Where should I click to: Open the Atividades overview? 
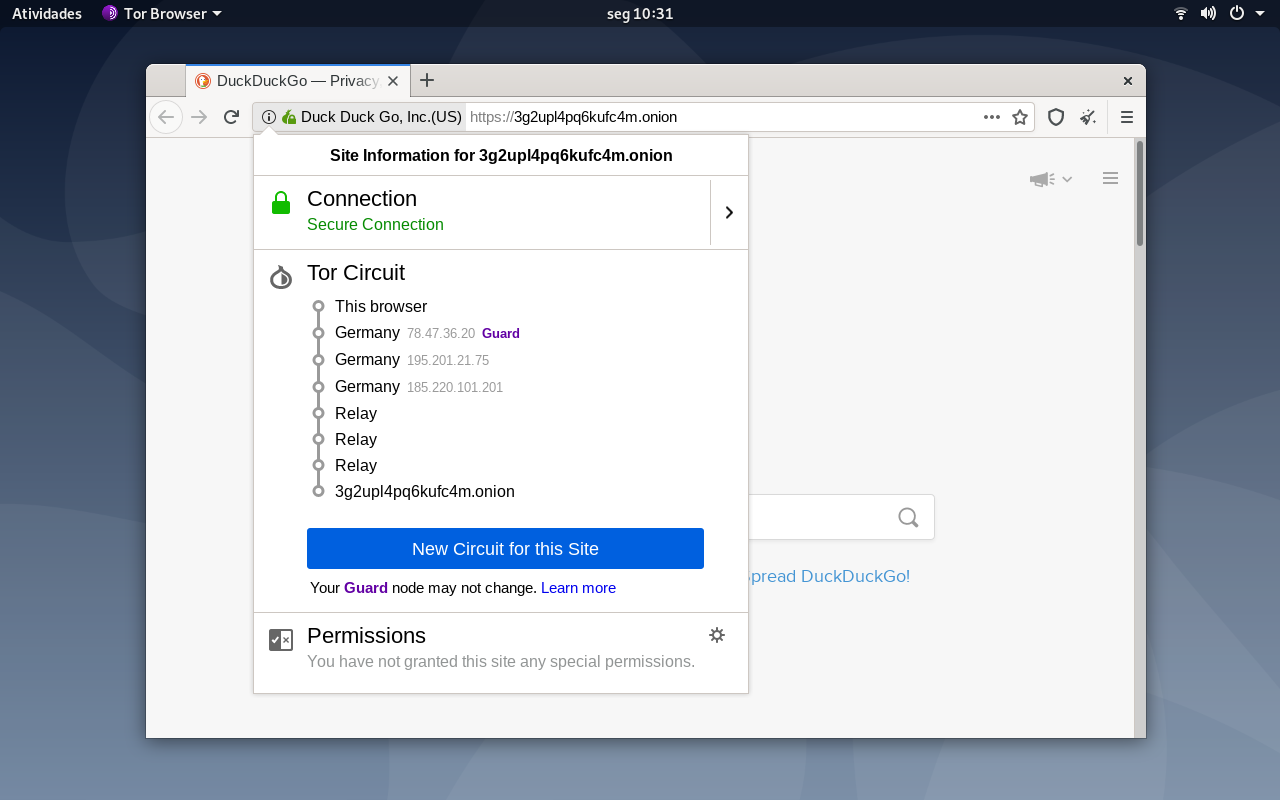click(x=47, y=13)
